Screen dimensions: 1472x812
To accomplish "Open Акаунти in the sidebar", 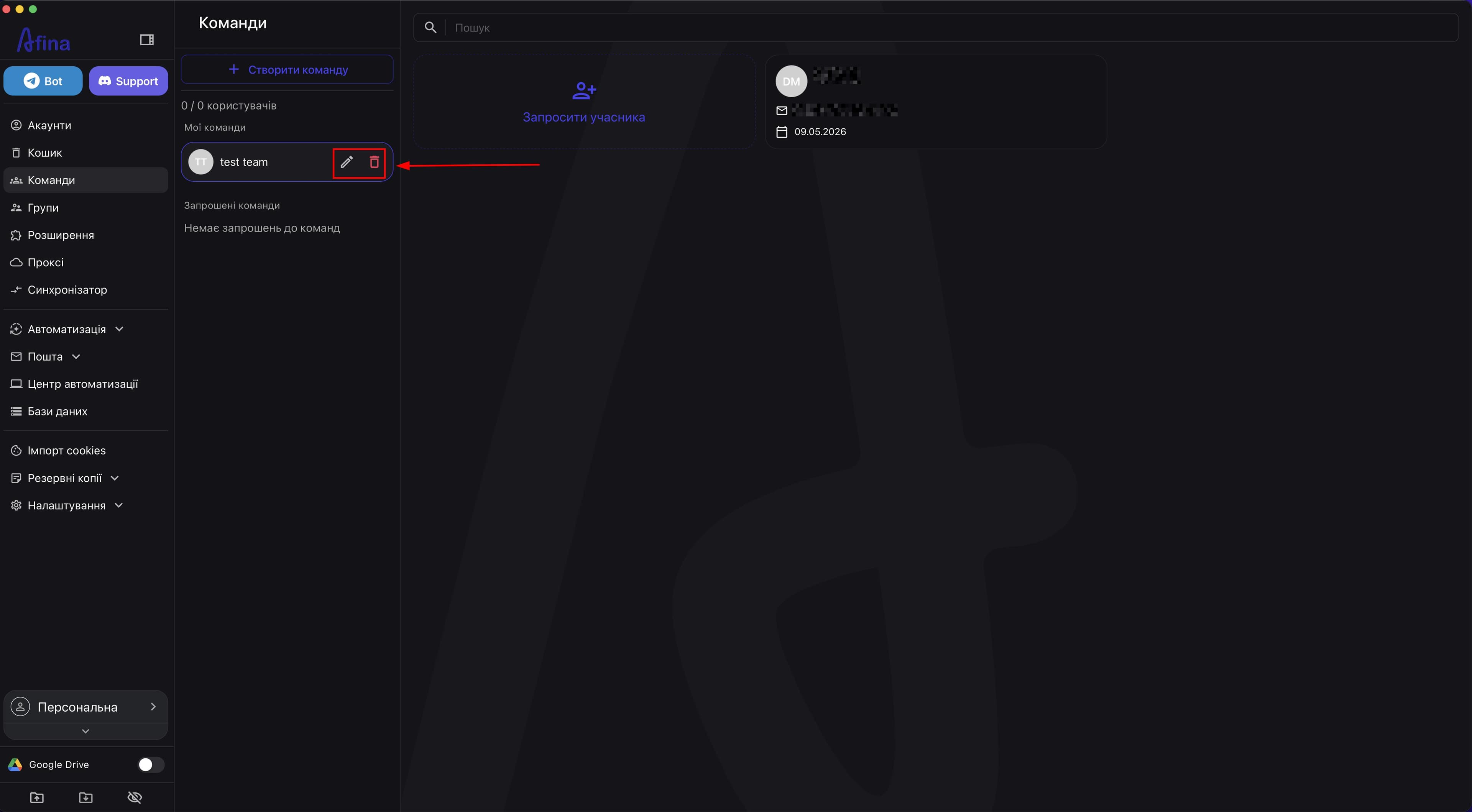I will pyautogui.click(x=86, y=125).
